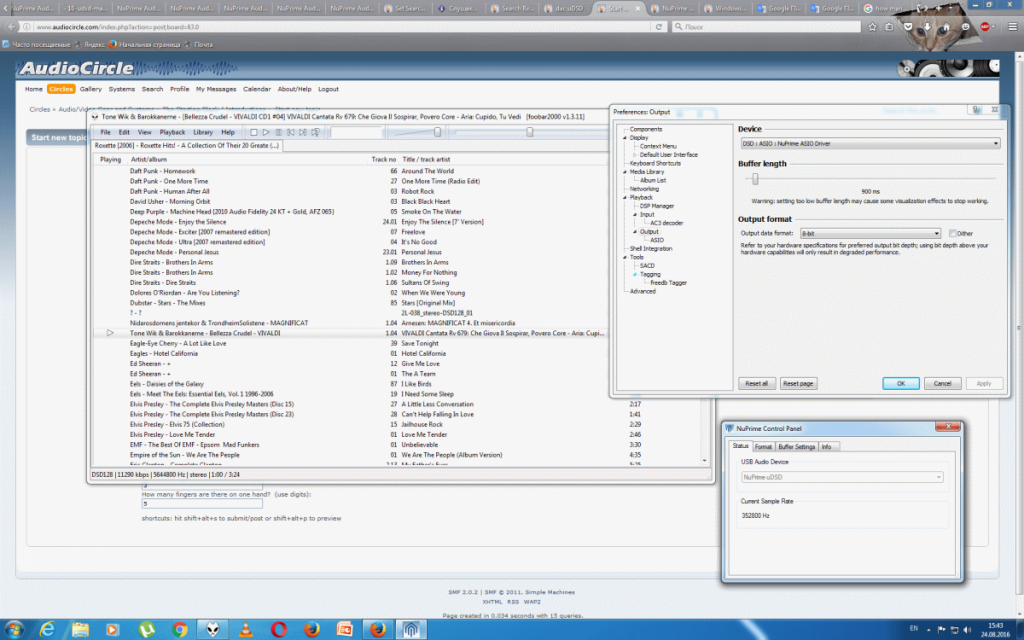
Task: Open the Output data format dropdown
Action: coord(870,233)
